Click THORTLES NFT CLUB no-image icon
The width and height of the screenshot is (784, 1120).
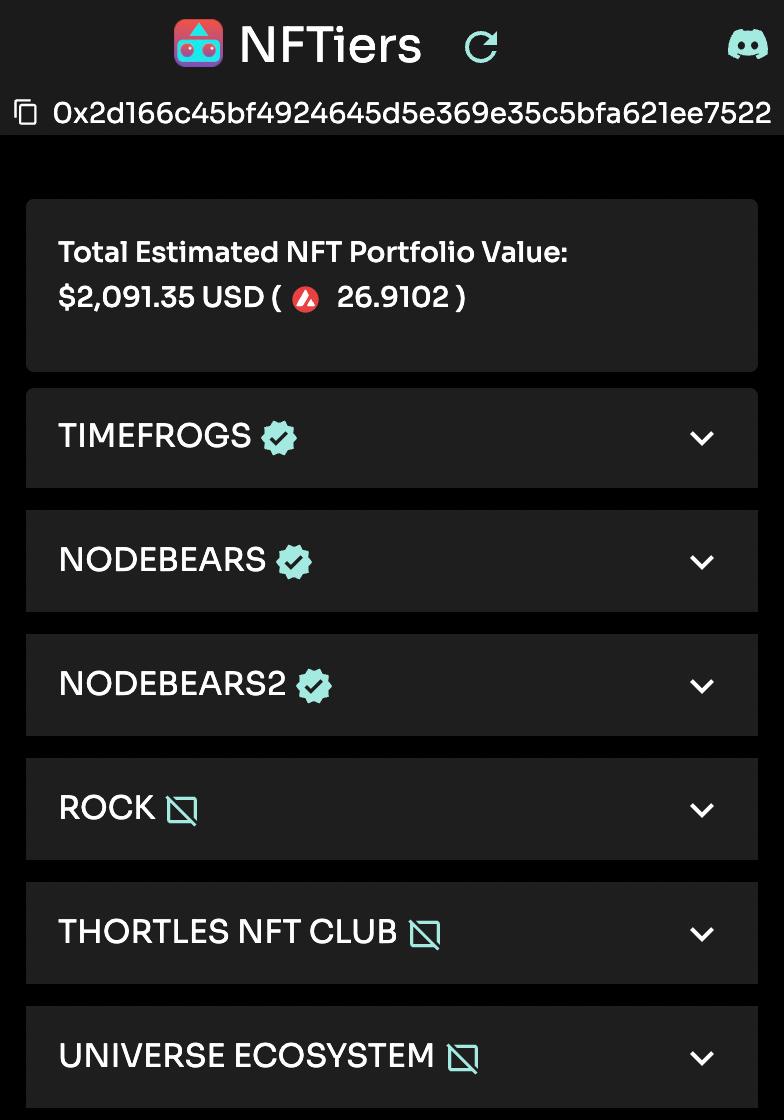pyautogui.click(x=425, y=934)
